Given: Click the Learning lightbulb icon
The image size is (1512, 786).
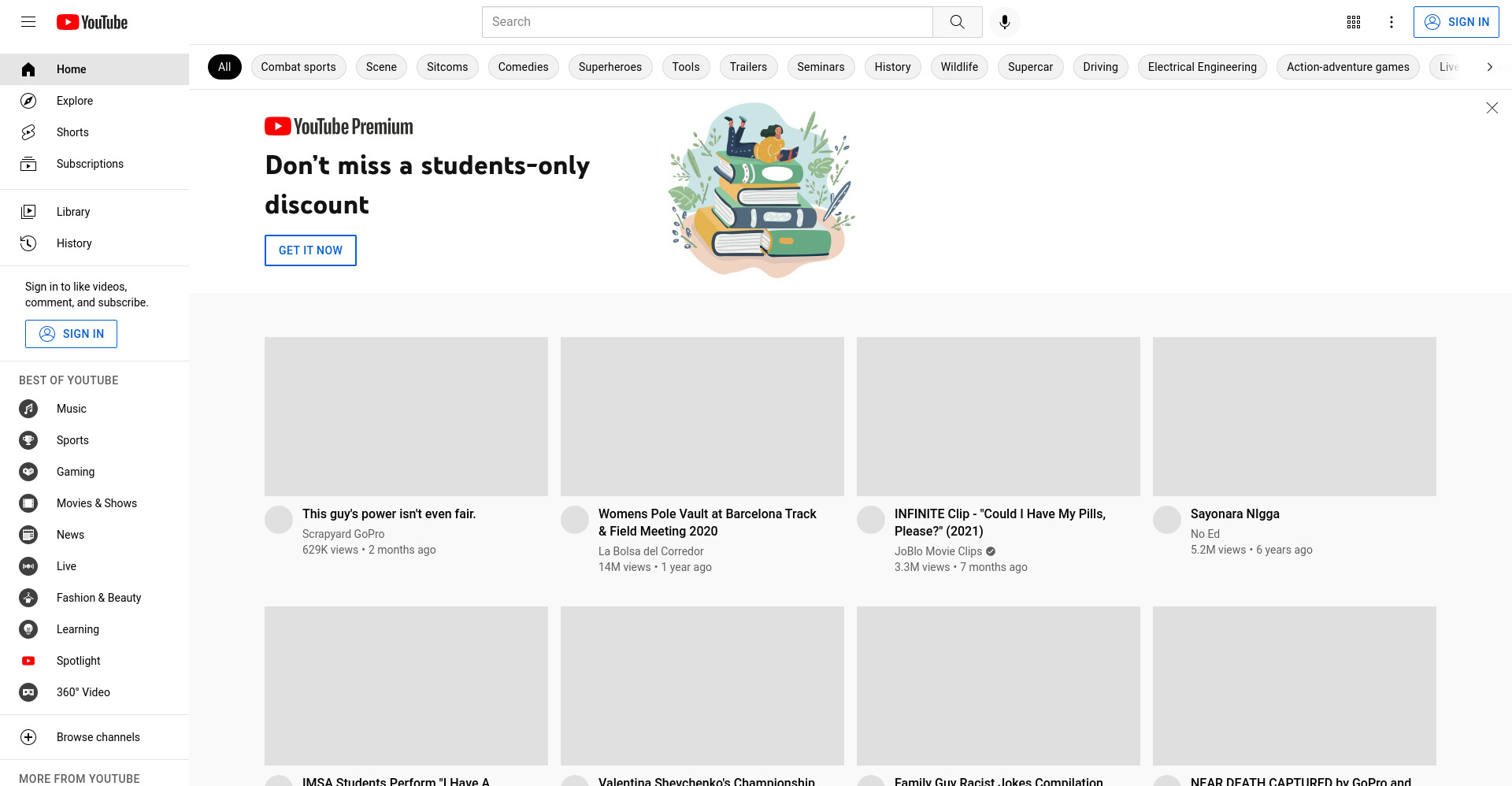Looking at the screenshot, I should (x=28, y=629).
